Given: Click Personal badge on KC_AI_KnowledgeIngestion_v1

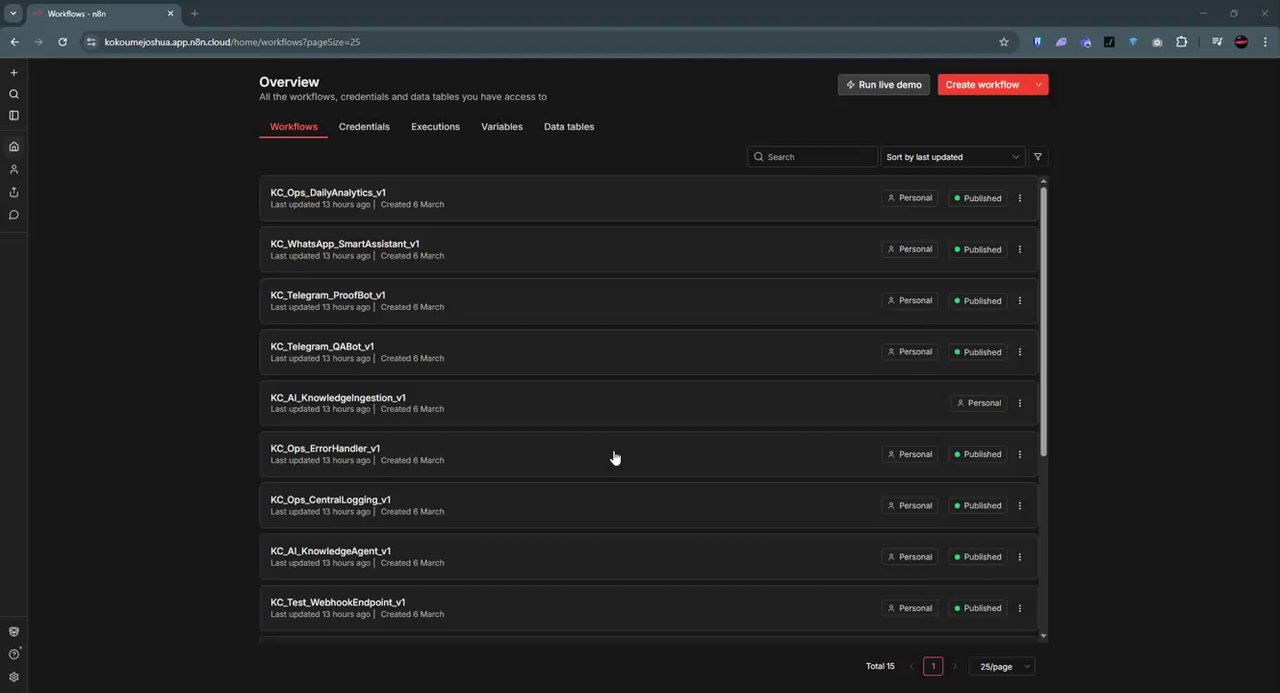Looking at the screenshot, I should coord(979,403).
